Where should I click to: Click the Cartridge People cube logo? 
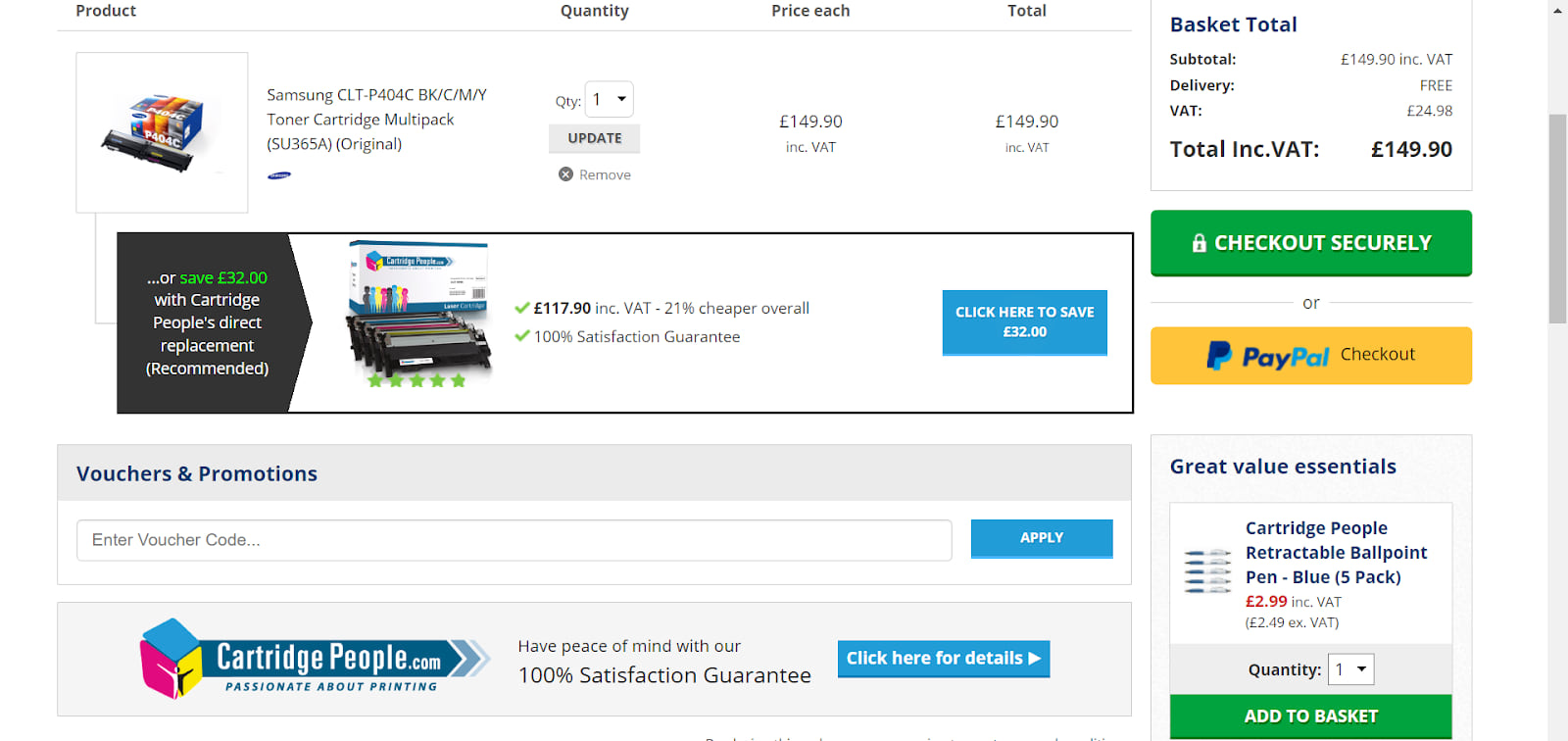pyautogui.click(x=171, y=658)
